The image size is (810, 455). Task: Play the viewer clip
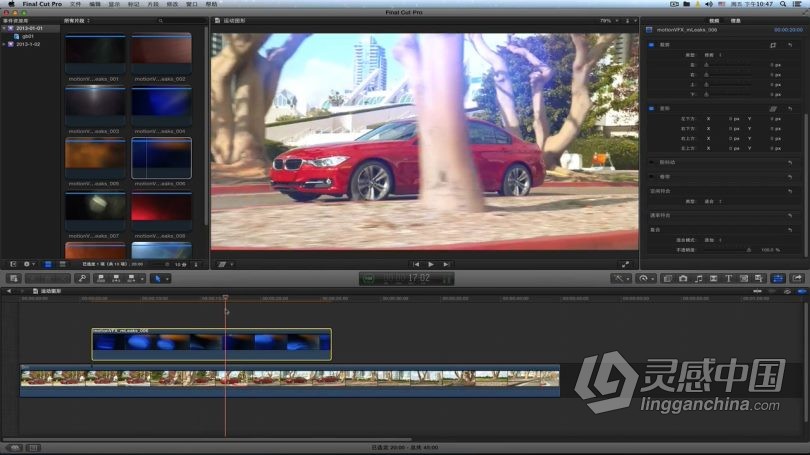tap(431, 264)
